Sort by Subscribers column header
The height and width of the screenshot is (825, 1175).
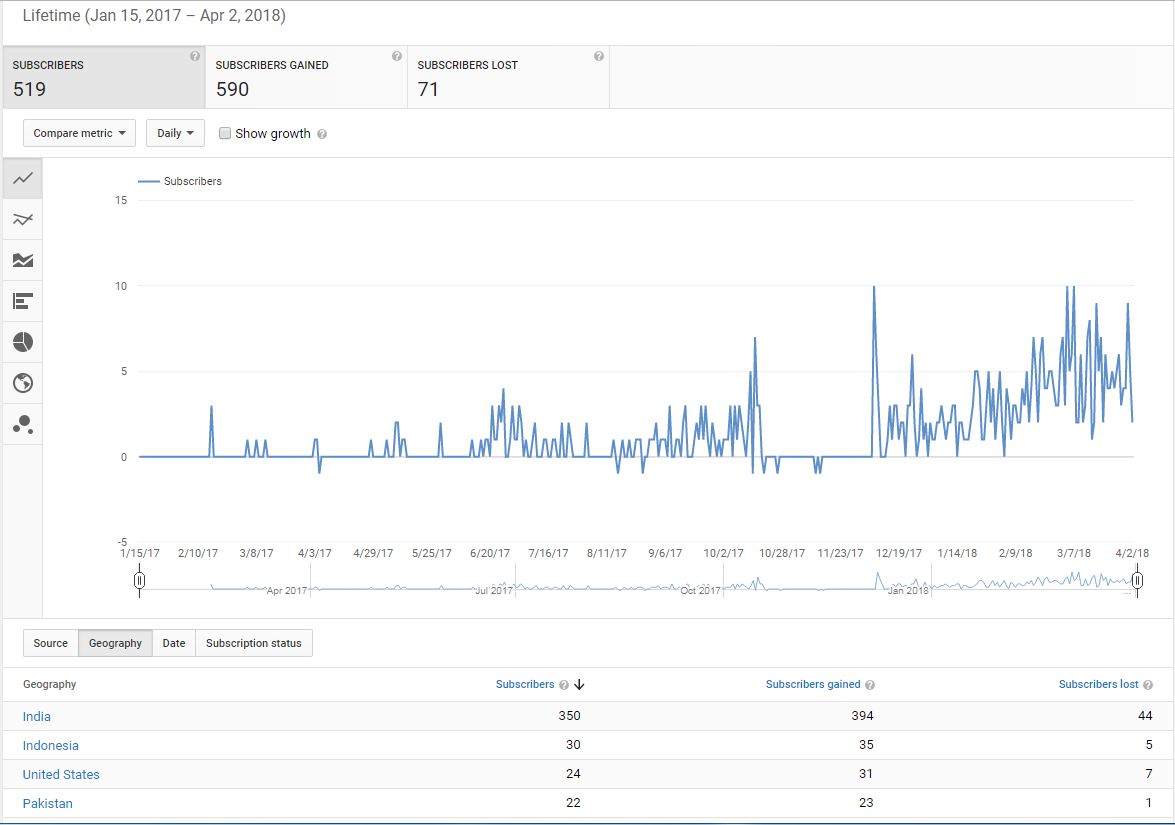(525, 684)
